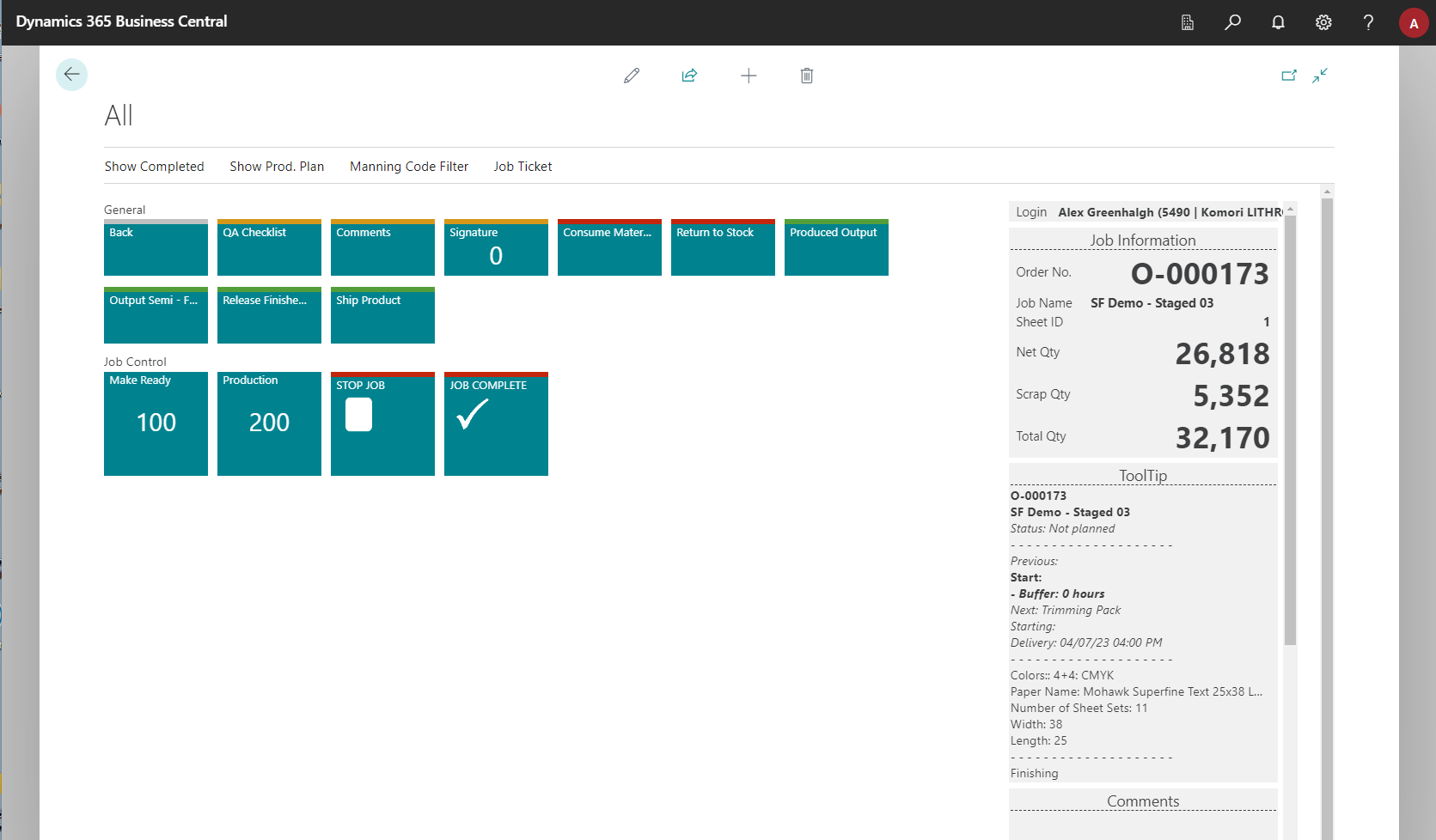Open the Job Ticket menu
This screenshot has height=840, width=1436.
522,166
